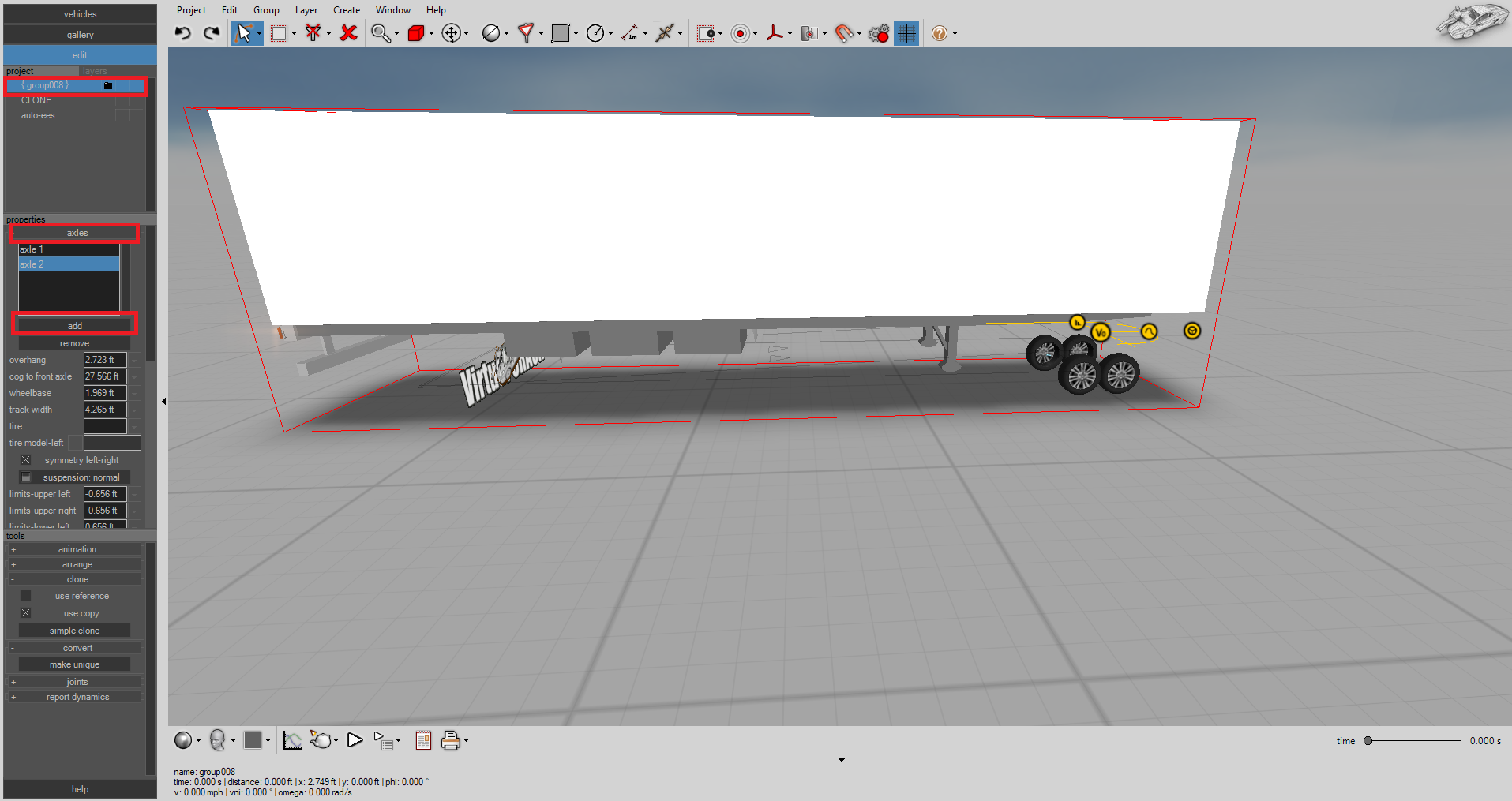Toggle suspension: normal icon box
Image resolution: width=1512 pixels, height=801 pixels.
pyautogui.click(x=25, y=477)
